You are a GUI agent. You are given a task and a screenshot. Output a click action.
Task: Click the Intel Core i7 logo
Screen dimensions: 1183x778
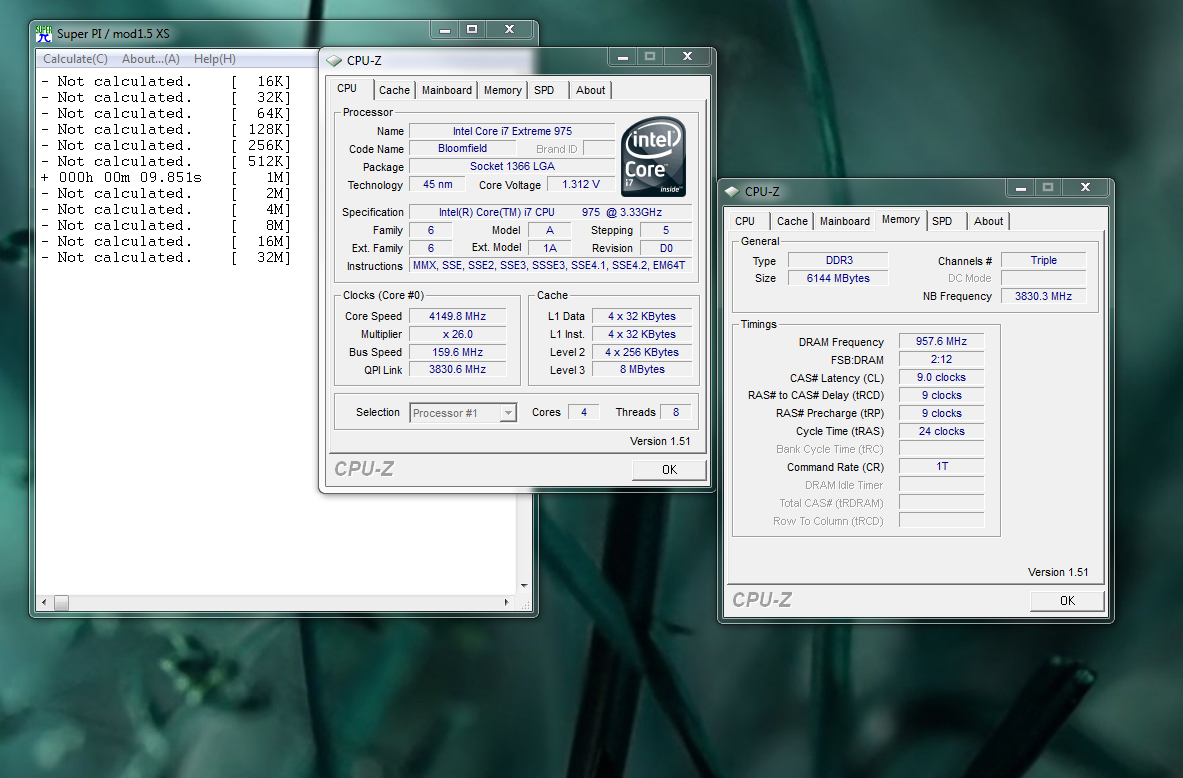pos(653,157)
